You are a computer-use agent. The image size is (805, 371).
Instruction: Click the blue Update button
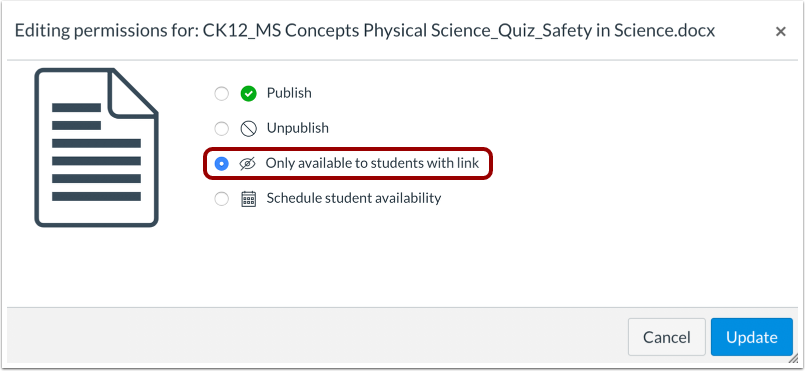pyautogui.click(x=752, y=337)
